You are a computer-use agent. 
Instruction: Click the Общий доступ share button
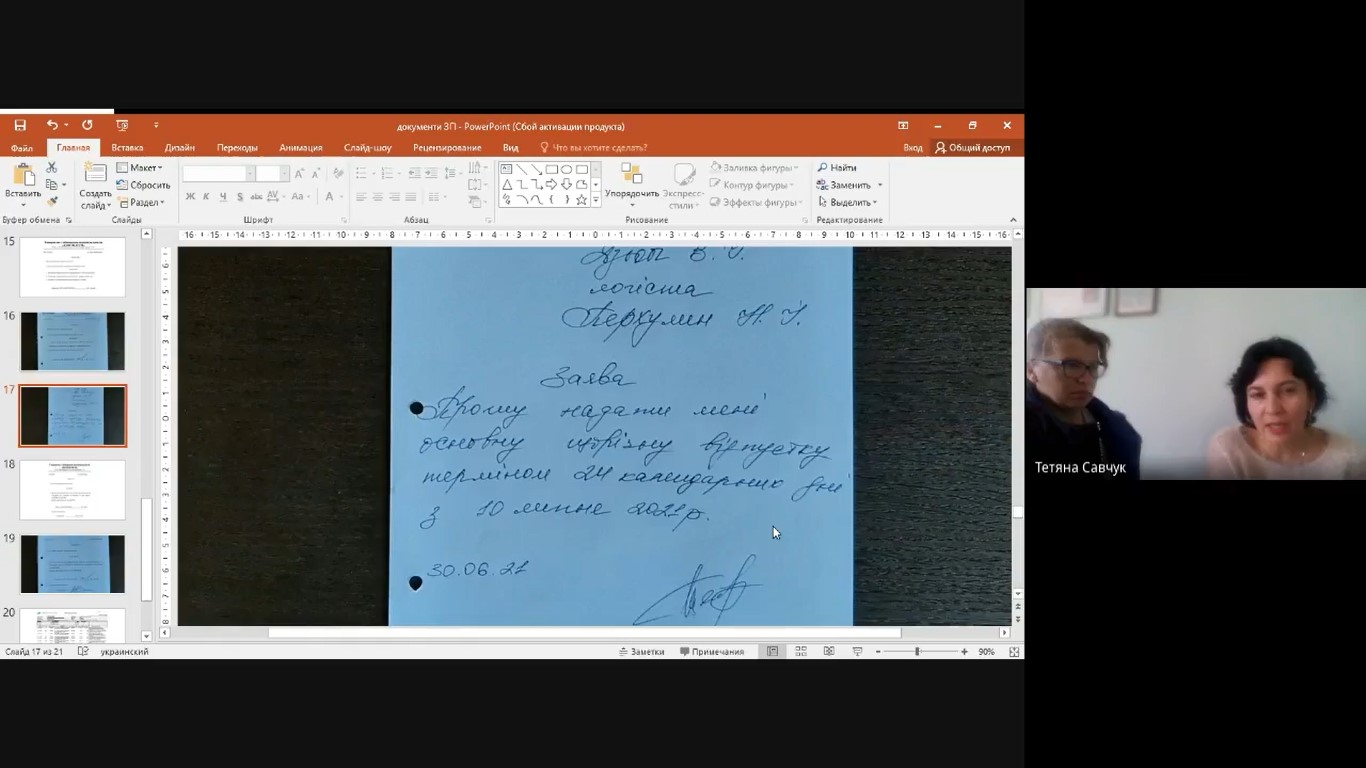(972, 148)
